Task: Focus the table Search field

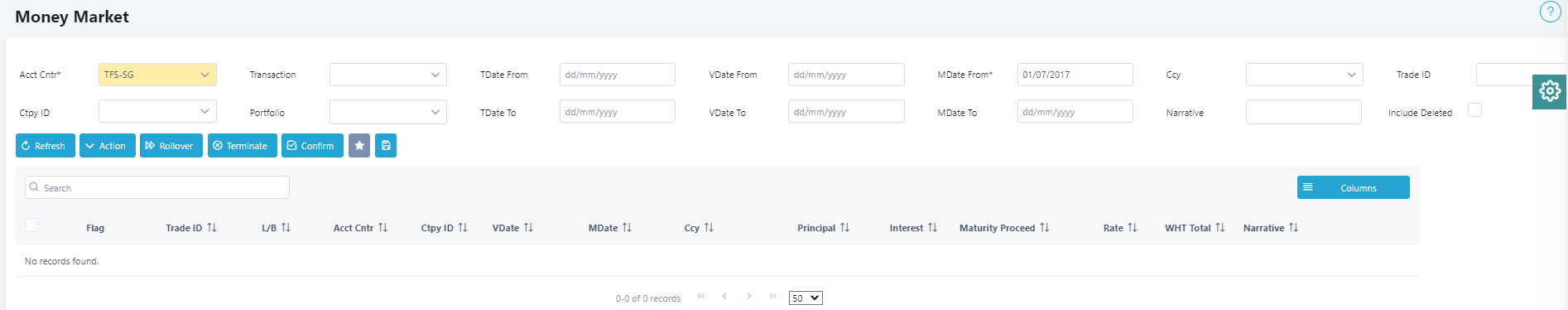Action: [157, 187]
